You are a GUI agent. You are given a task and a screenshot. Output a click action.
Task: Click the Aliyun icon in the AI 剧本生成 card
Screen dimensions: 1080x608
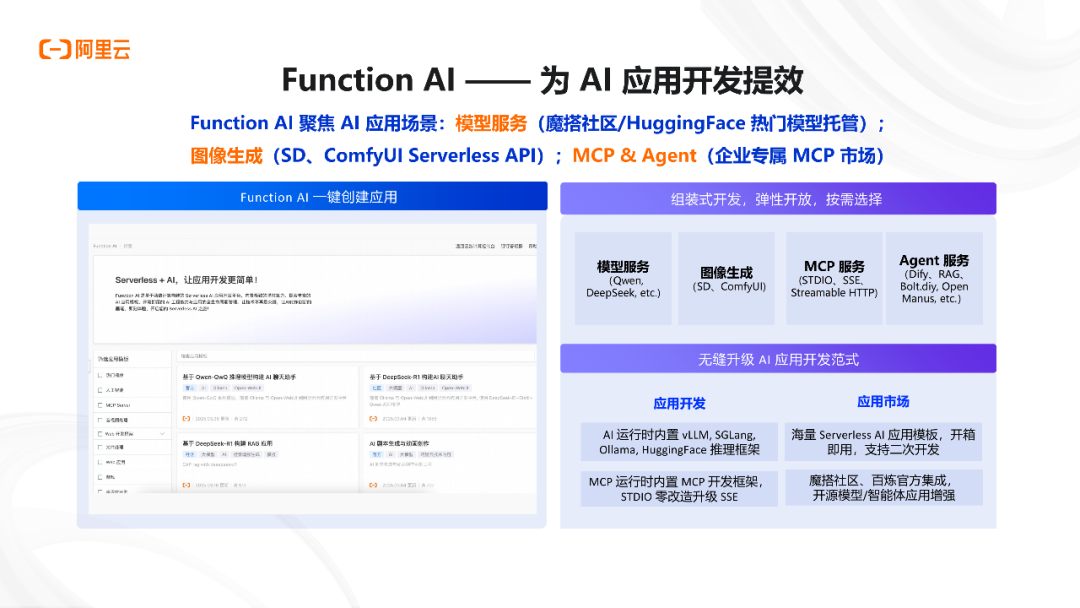click(373, 485)
